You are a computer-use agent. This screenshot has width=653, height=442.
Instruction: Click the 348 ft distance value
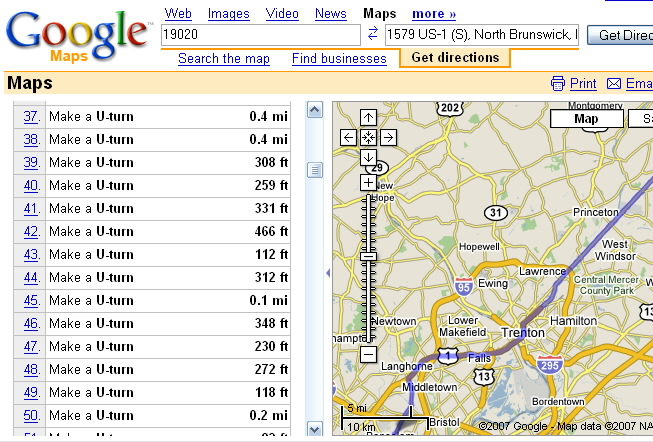coord(271,323)
